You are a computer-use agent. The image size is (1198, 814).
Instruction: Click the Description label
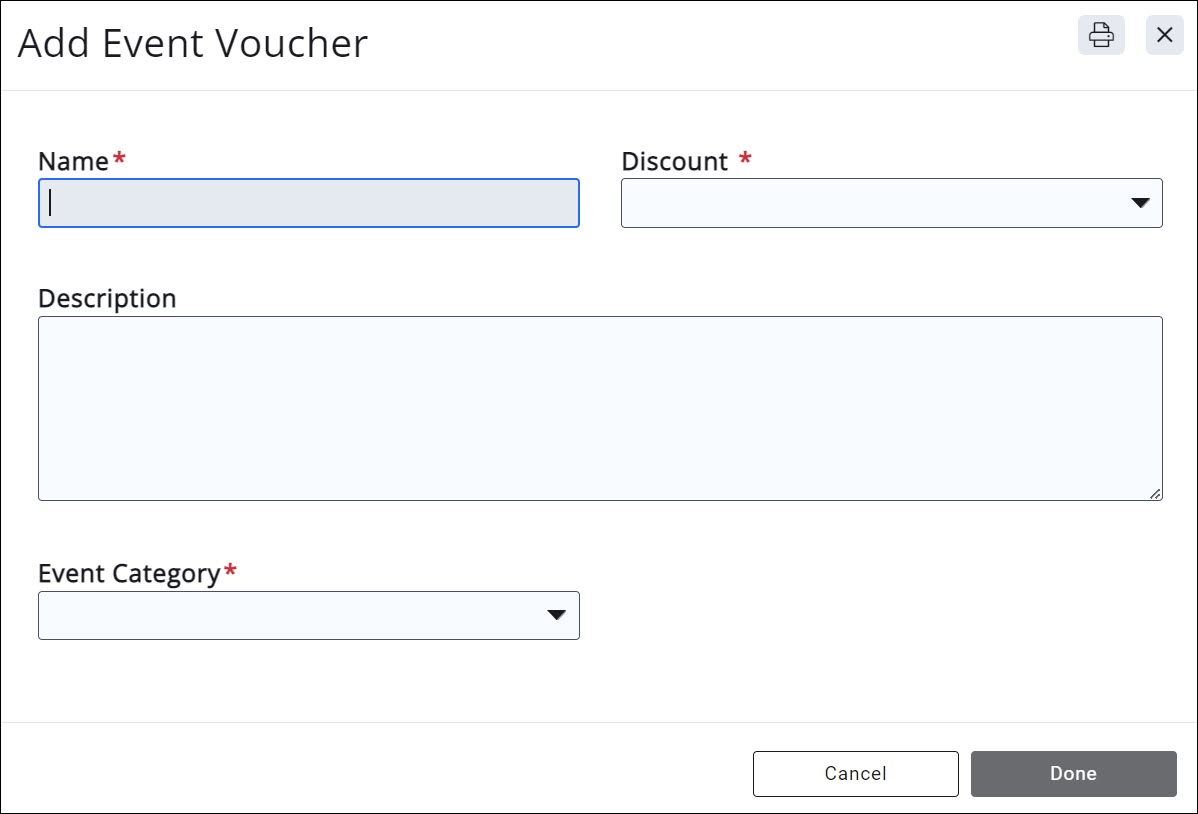coord(107,297)
